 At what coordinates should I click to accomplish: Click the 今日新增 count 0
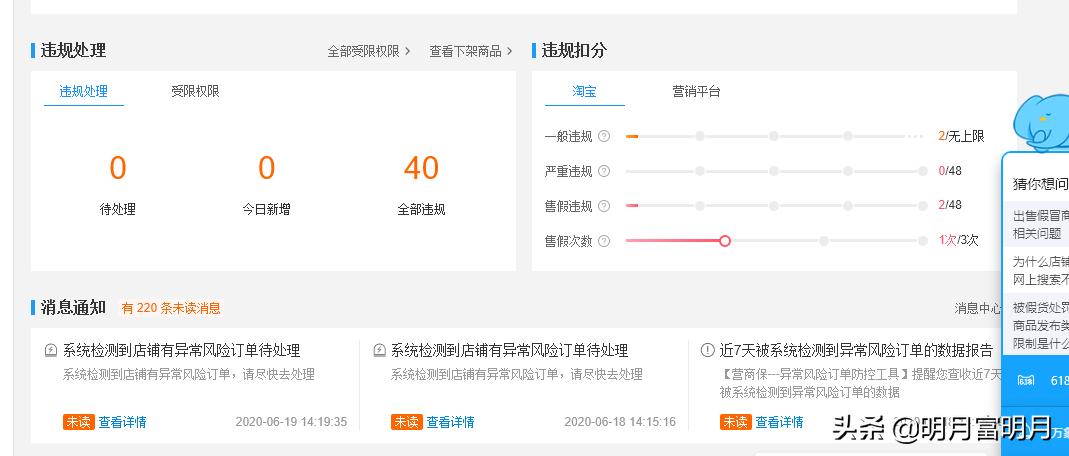[267, 168]
